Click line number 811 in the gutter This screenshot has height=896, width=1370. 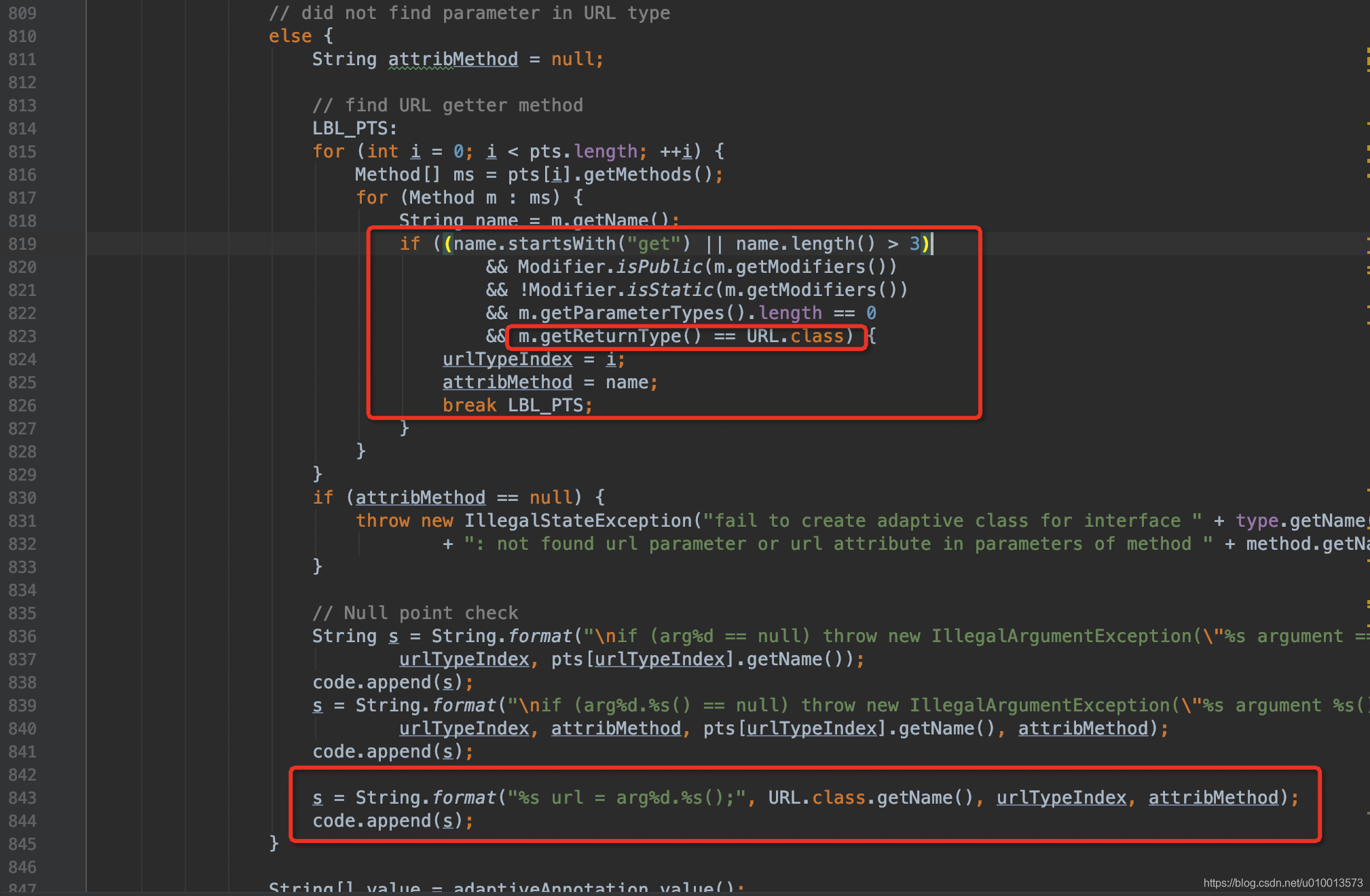coord(22,59)
